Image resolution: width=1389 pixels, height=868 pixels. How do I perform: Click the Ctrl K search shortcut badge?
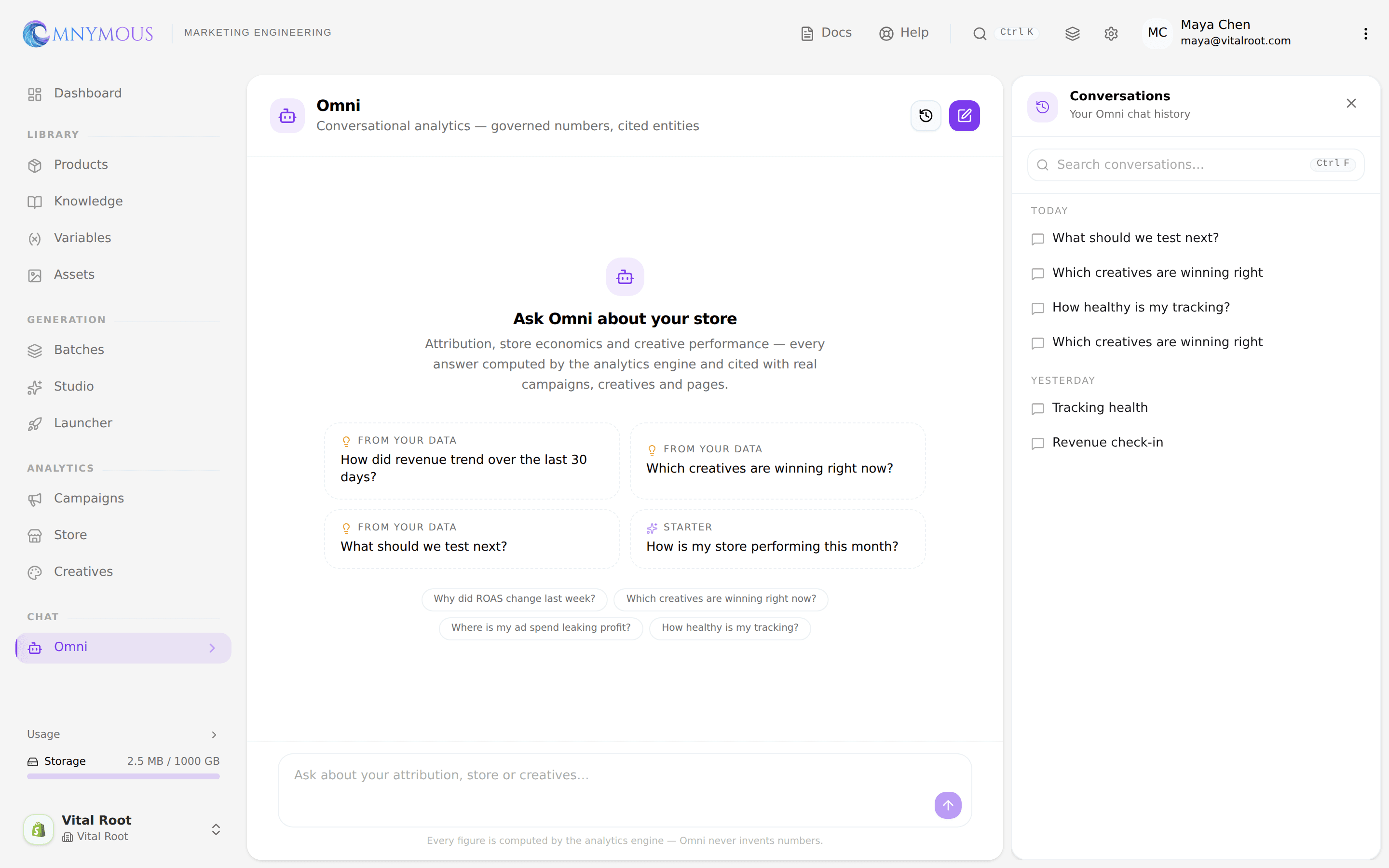coord(1016,32)
